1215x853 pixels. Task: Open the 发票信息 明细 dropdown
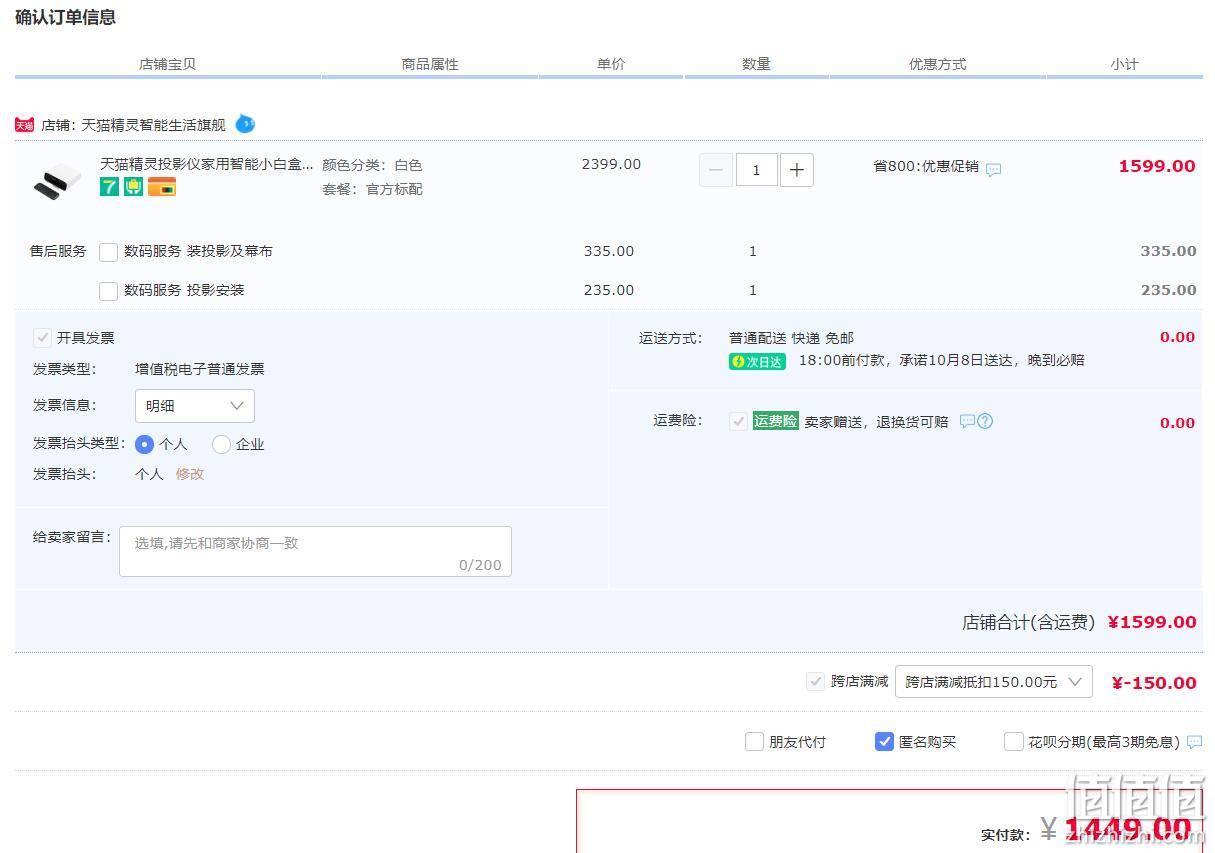(195, 406)
